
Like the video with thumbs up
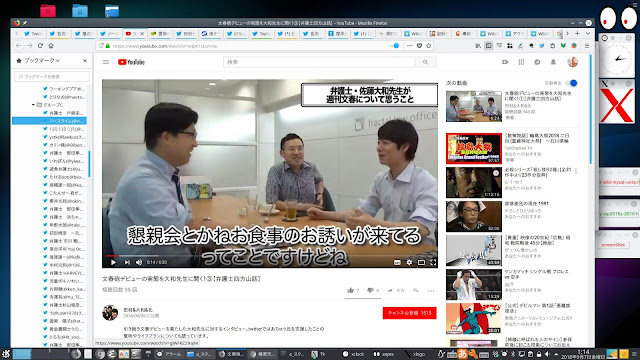click(351, 290)
